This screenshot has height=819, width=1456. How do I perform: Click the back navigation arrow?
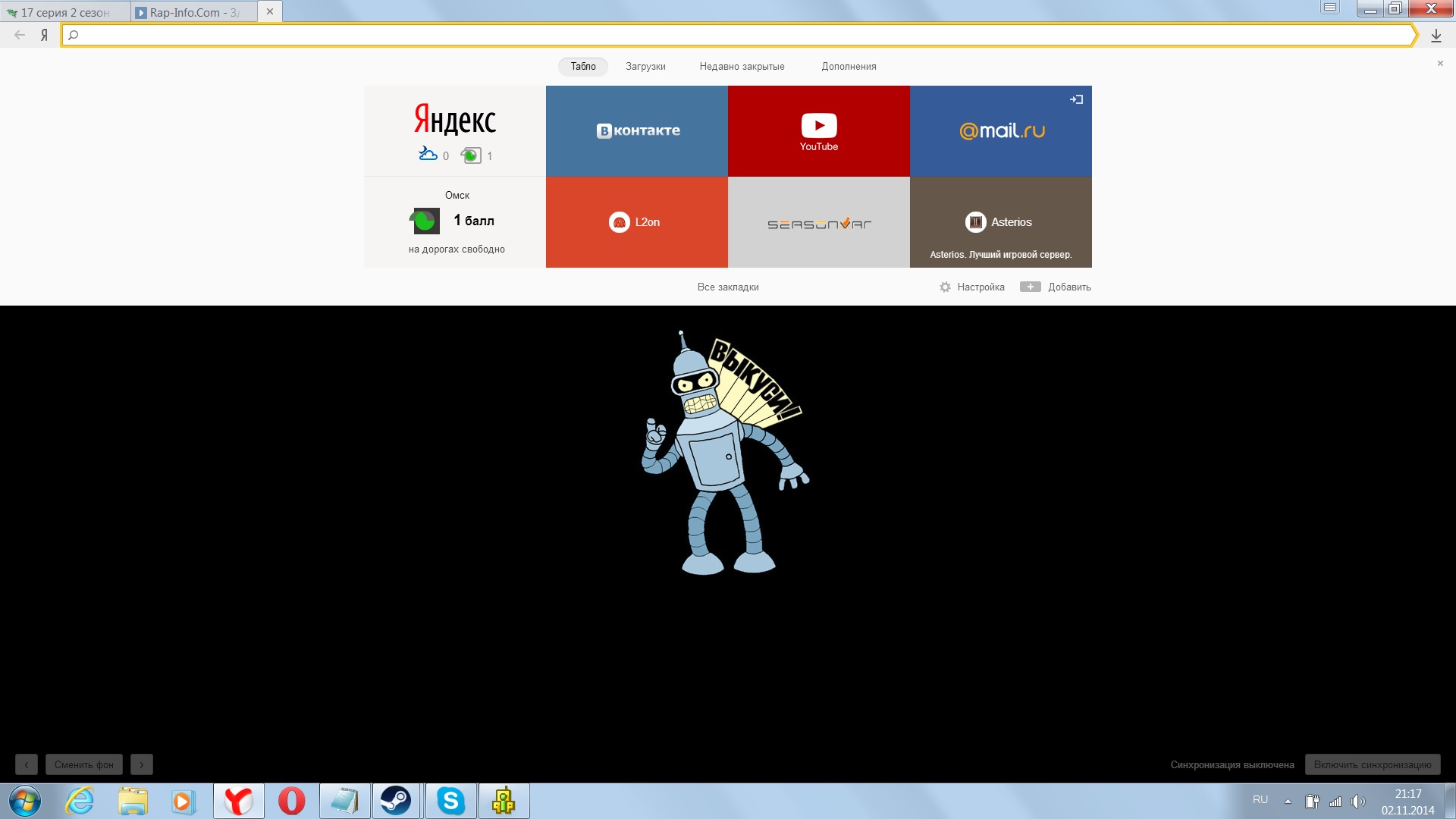pos(20,35)
